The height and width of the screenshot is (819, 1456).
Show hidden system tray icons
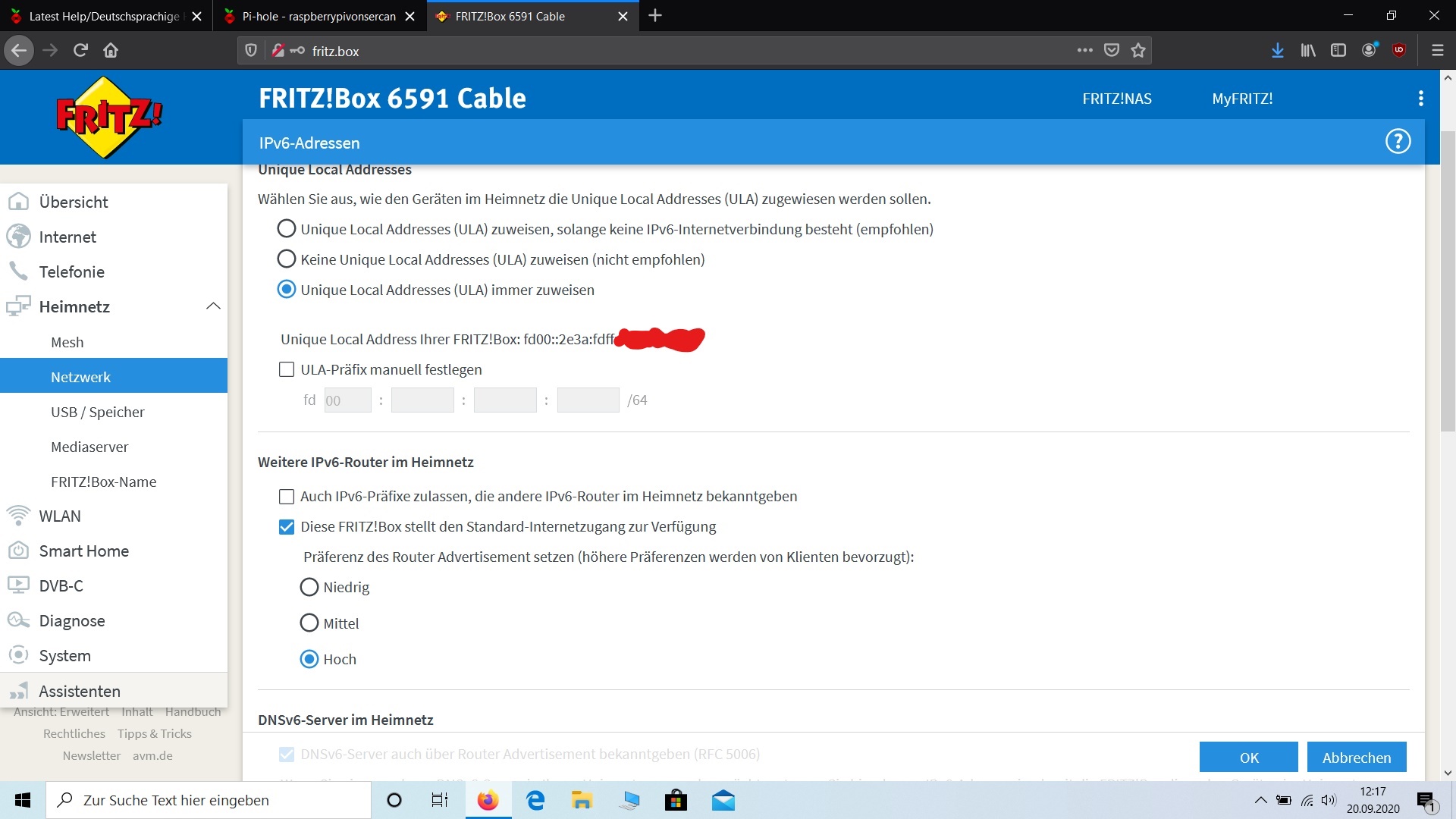pos(1260,800)
